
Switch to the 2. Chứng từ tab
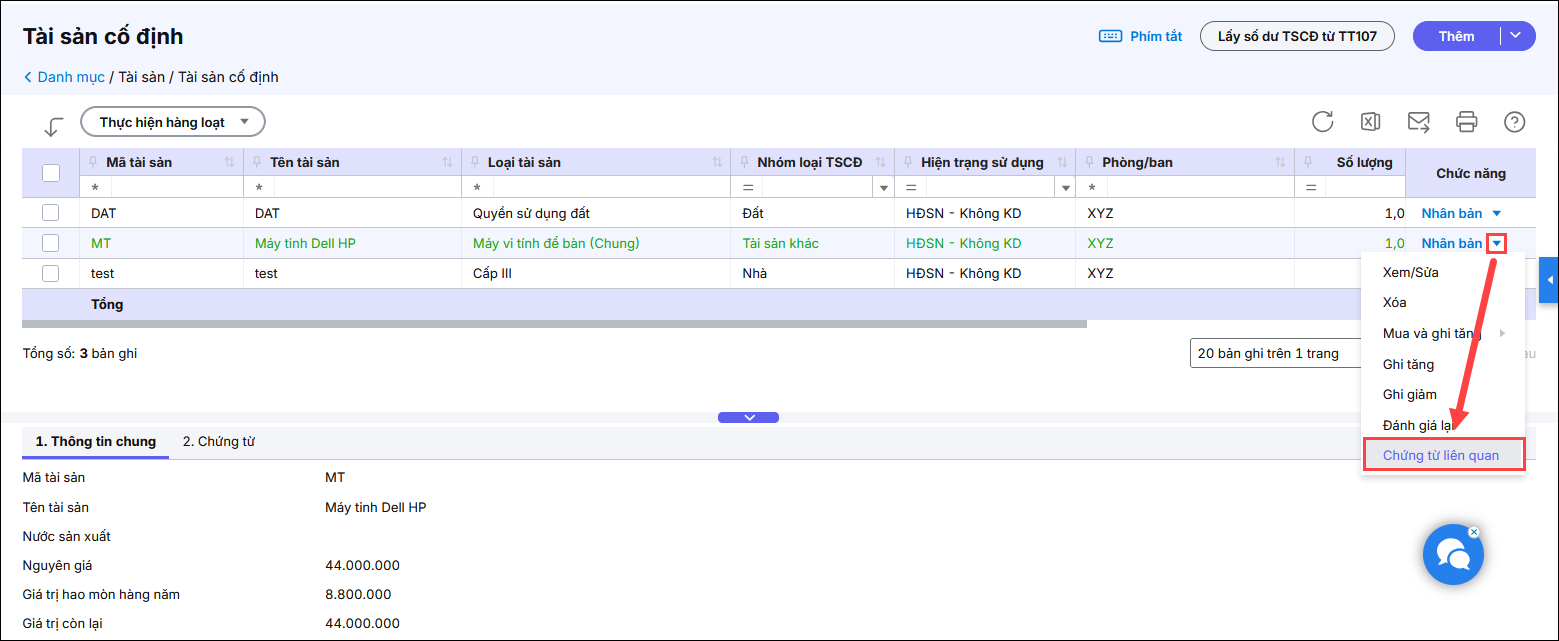(x=218, y=441)
